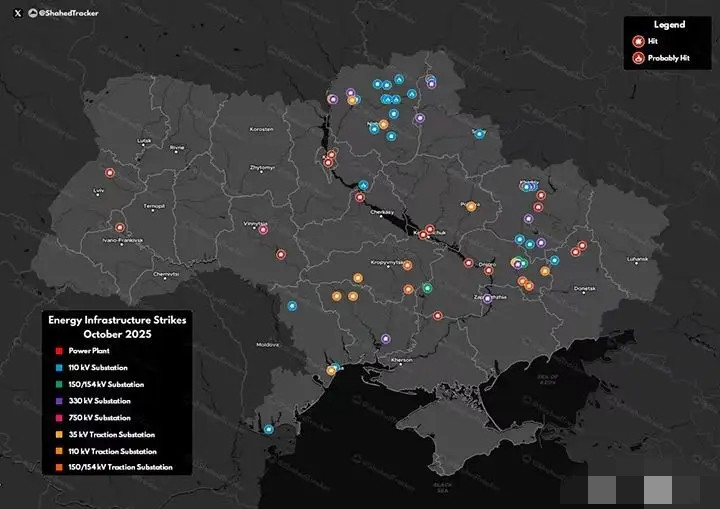The height and width of the screenshot is (509, 720).
Task: Select the red hit marker north of Lviv
Action: point(110,173)
